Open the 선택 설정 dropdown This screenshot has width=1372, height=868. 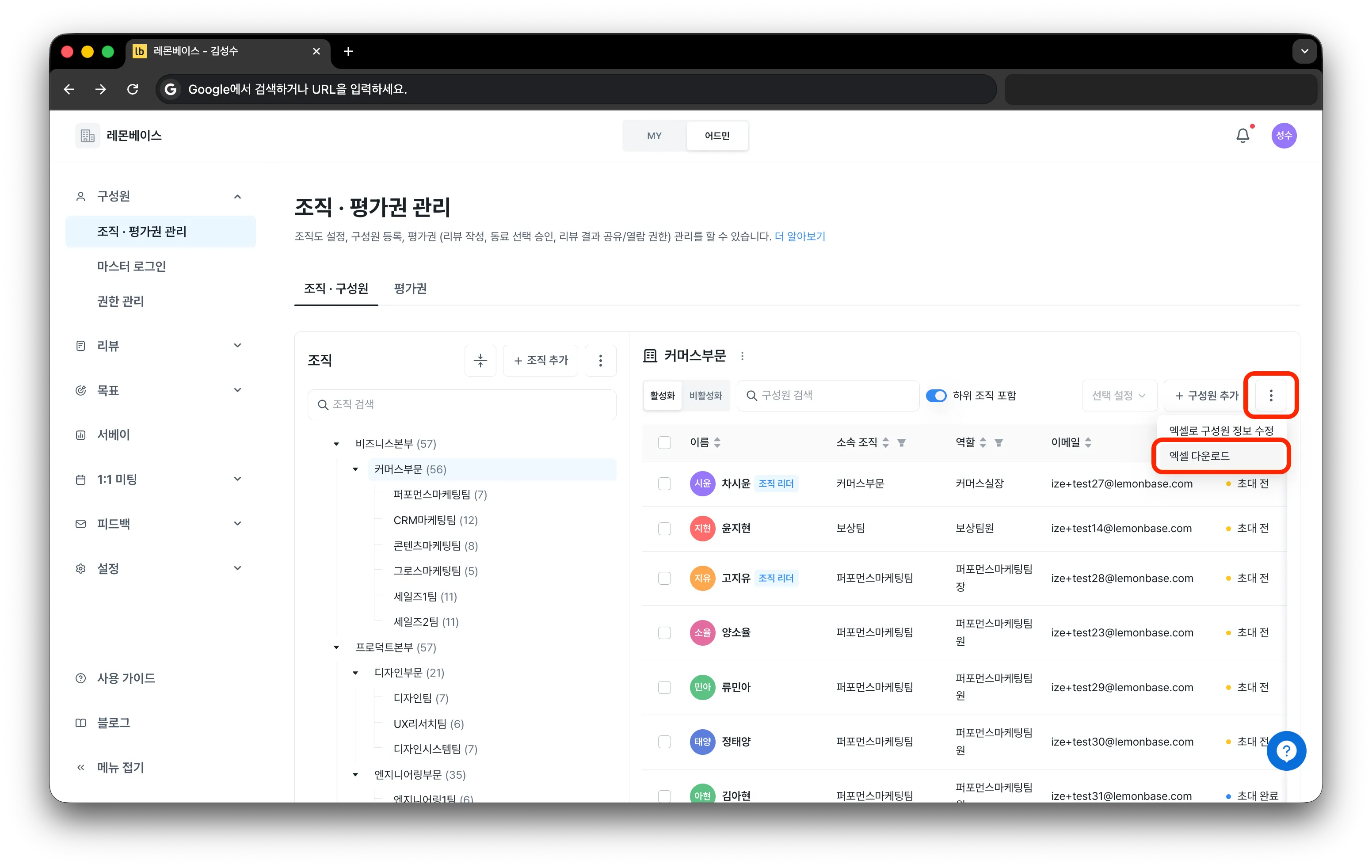pos(1119,395)
